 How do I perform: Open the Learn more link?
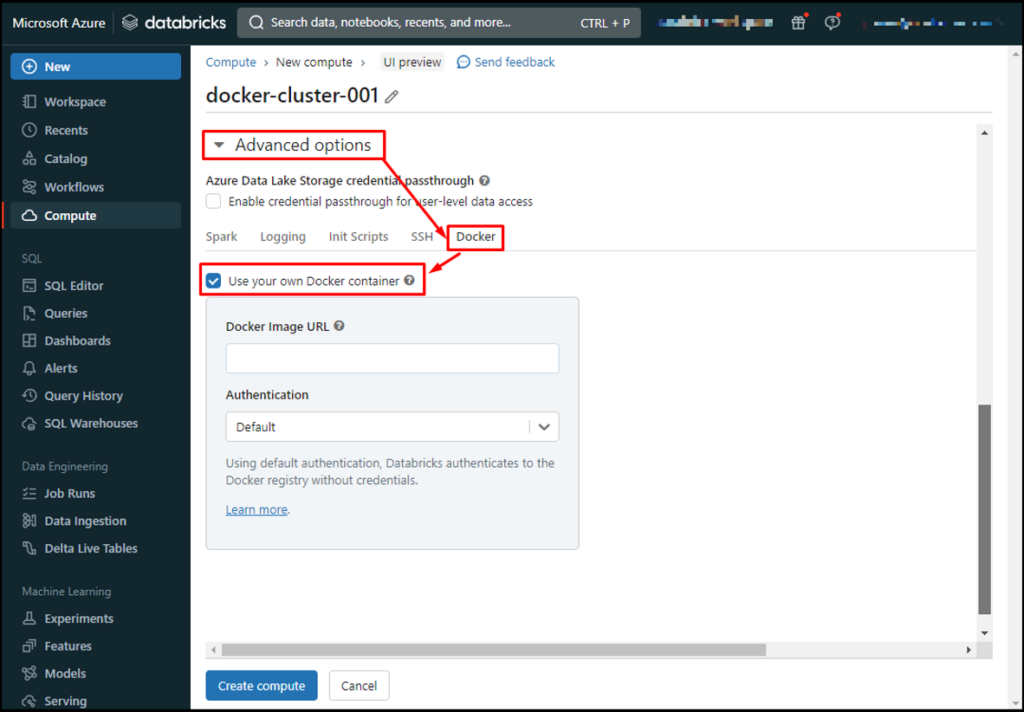(256, 510)
